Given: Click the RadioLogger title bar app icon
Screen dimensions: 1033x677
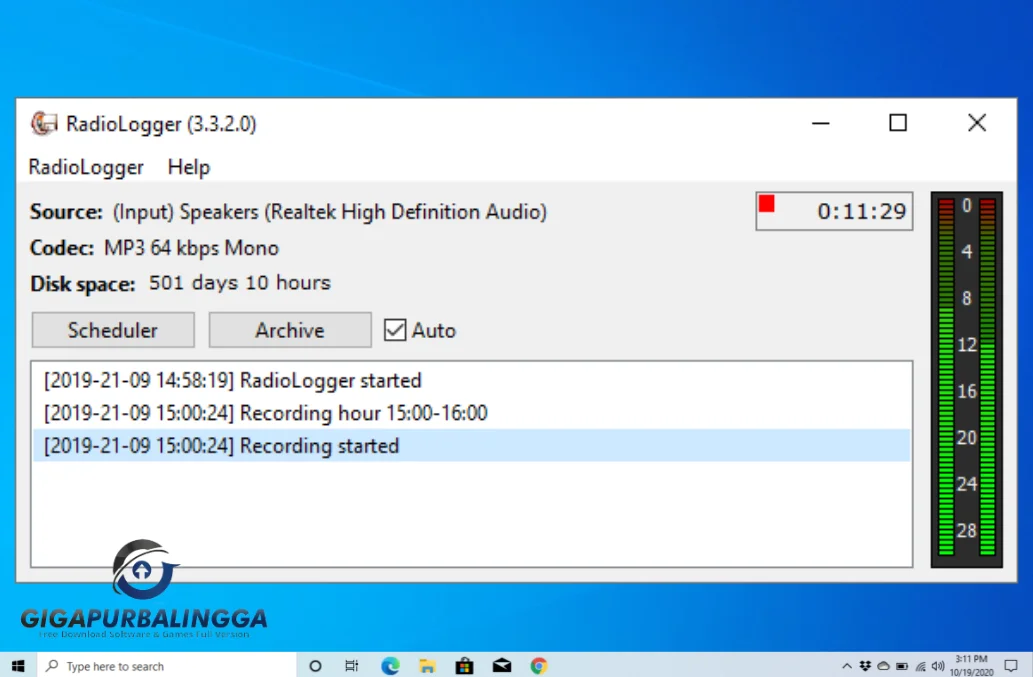Looking at the screenshot, I should pos(44,123).
